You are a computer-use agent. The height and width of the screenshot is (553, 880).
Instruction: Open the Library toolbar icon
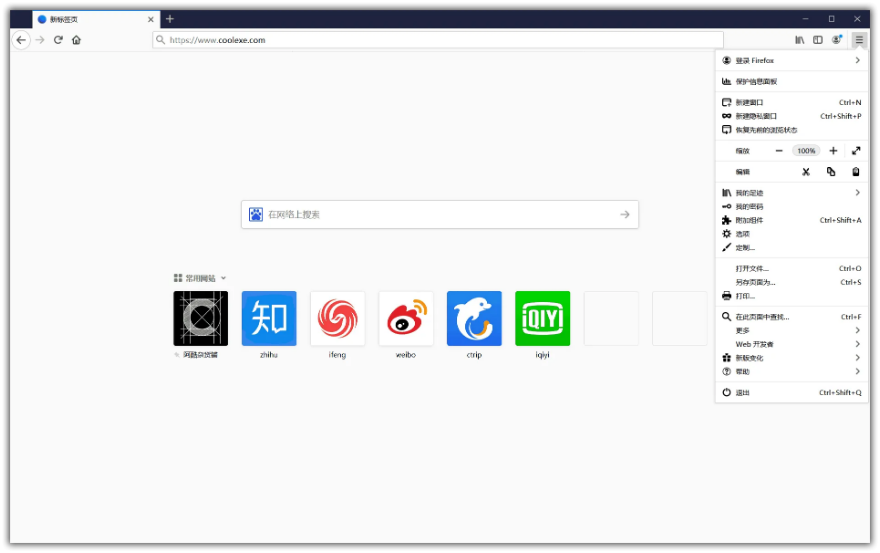tap(800, 40)
